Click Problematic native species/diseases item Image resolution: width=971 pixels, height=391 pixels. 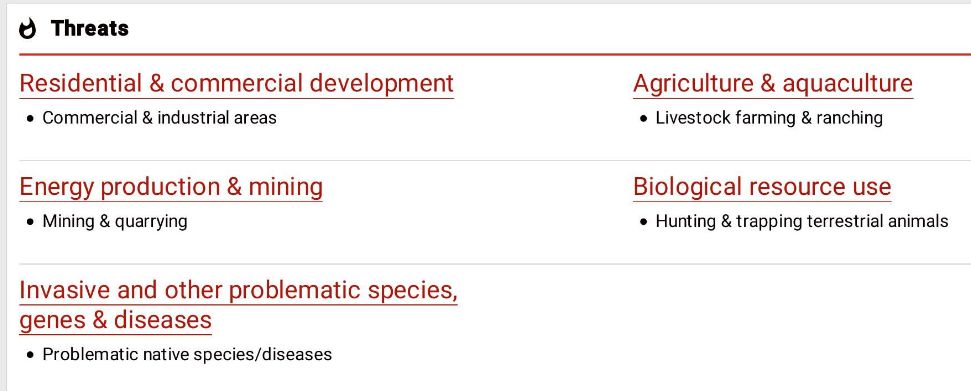tap(187, 354)
